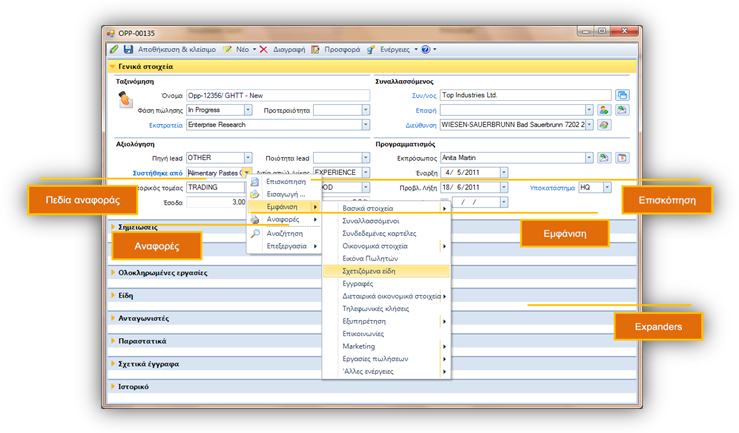739x433 pixels.
Task: Click the icon beside Συν/νος field
Action: click(622, 95)
